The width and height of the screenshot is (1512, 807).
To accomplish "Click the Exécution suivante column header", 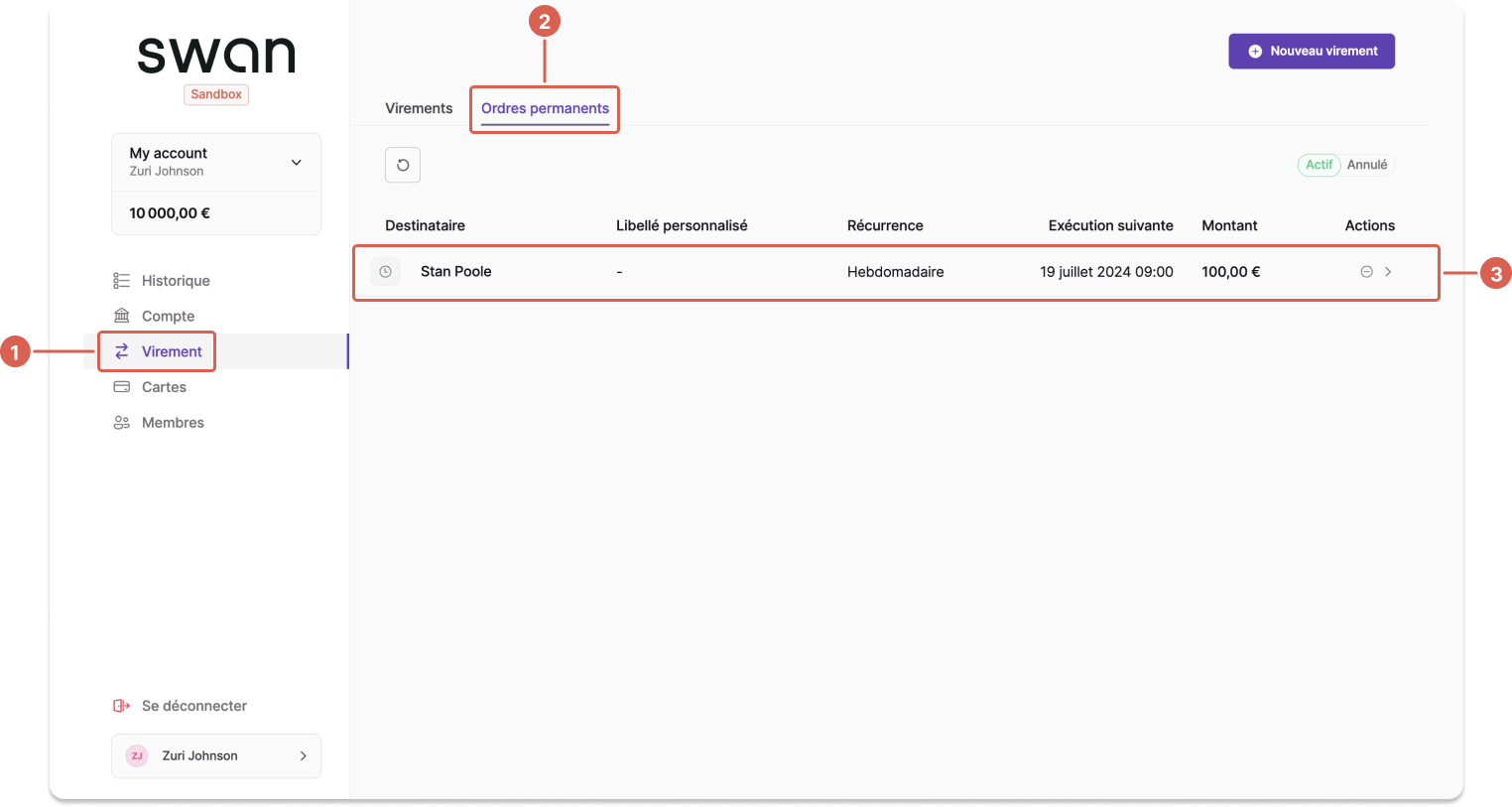I will click(1111, 225).
